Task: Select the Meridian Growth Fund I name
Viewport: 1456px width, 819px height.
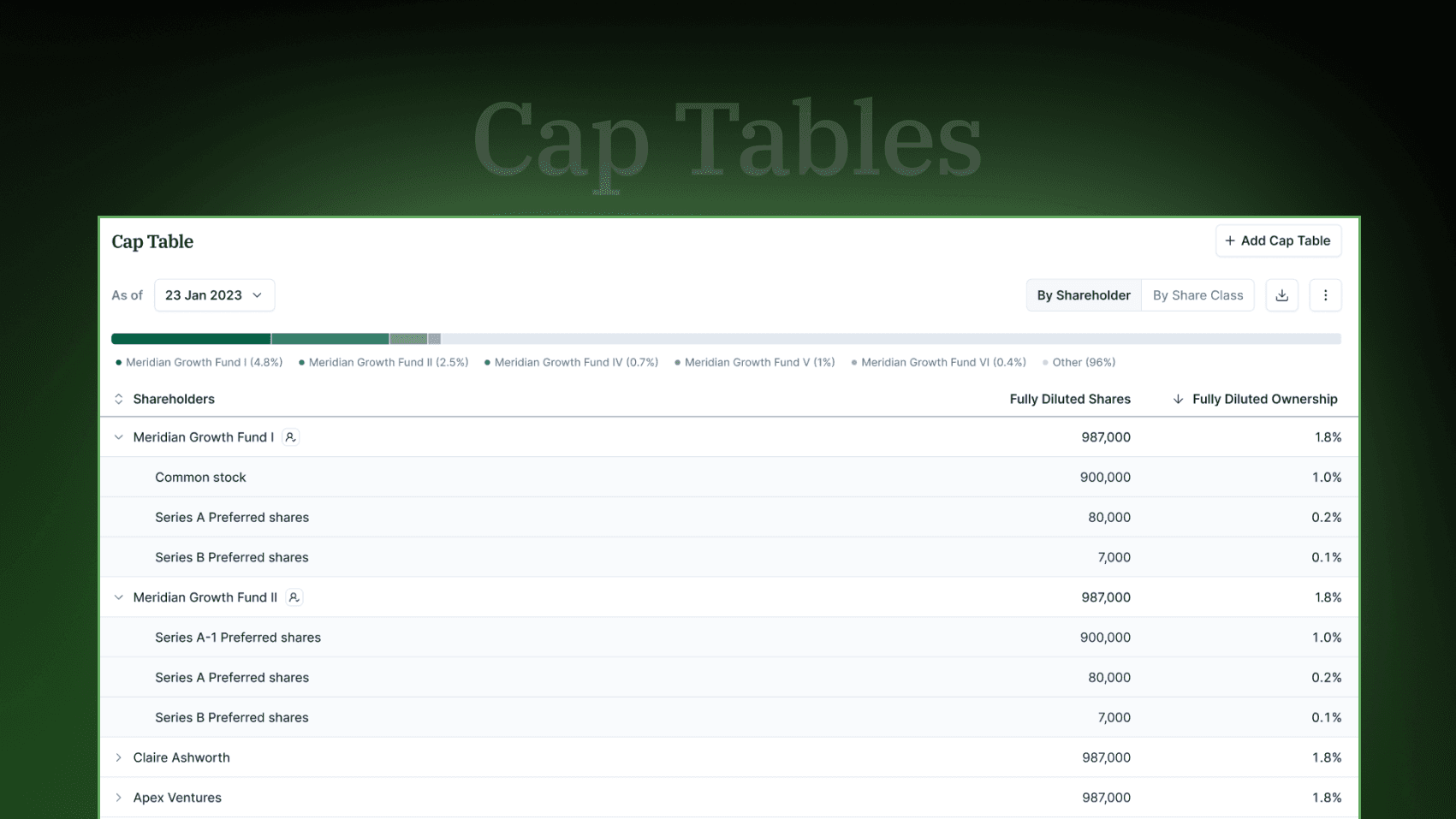Action: [203, 437]
